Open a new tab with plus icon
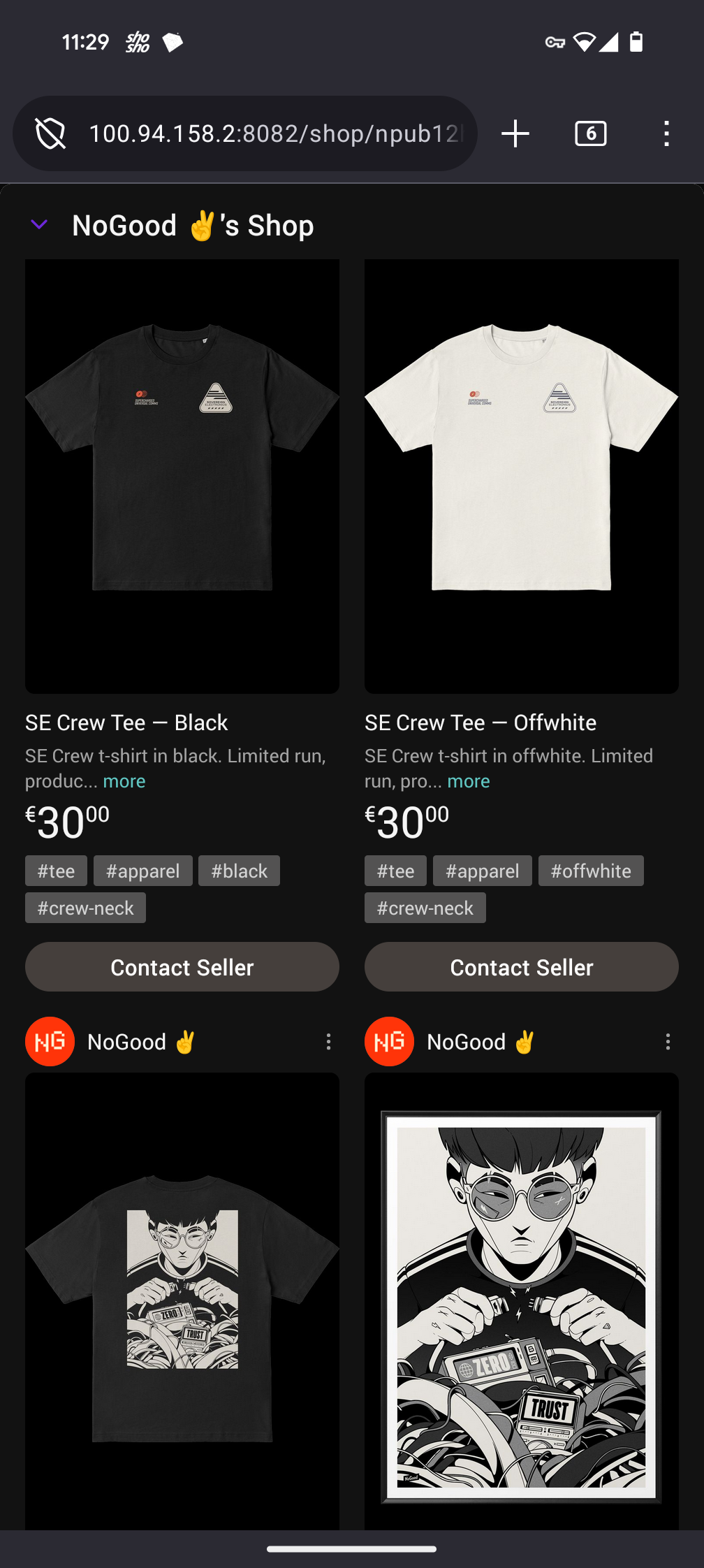The image size is (704, 1568). pos(515,133)
